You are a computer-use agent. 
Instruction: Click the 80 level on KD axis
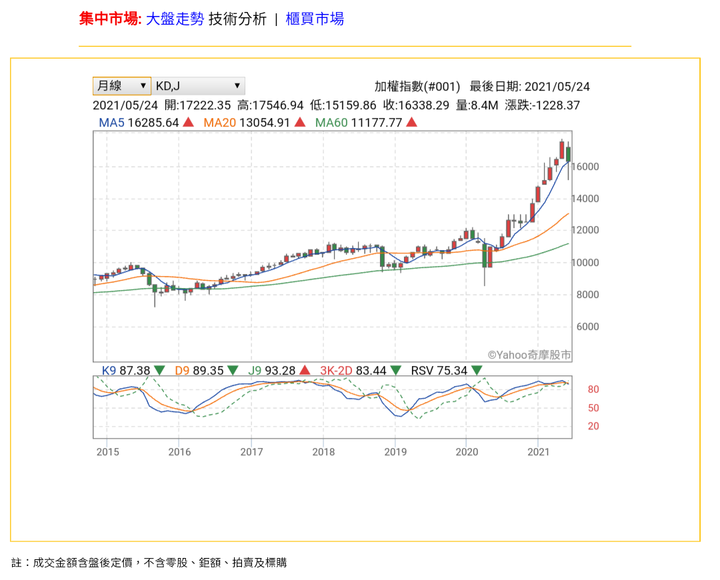[x=593, y=389]
